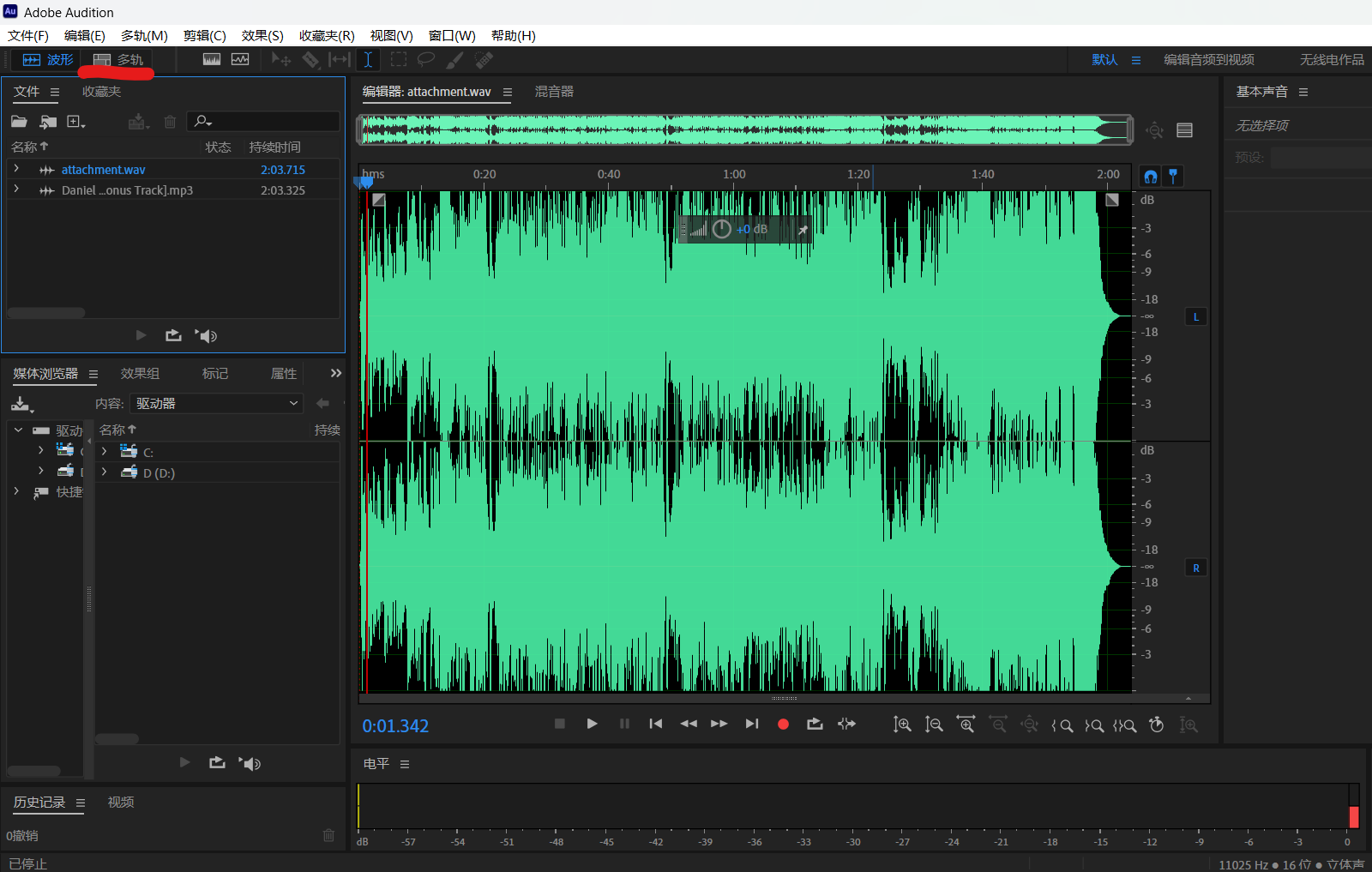
Task: Click the red Record button
Action: [783, 725]
